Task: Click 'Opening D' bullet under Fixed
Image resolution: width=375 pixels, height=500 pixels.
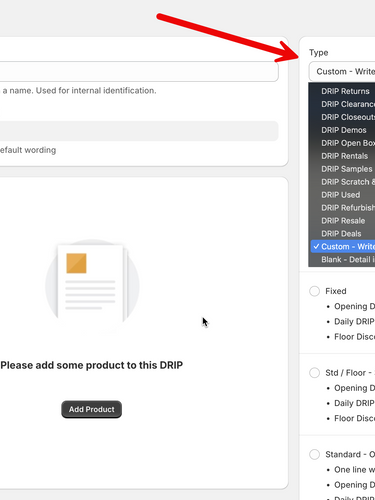Action: tap(354, 306)
